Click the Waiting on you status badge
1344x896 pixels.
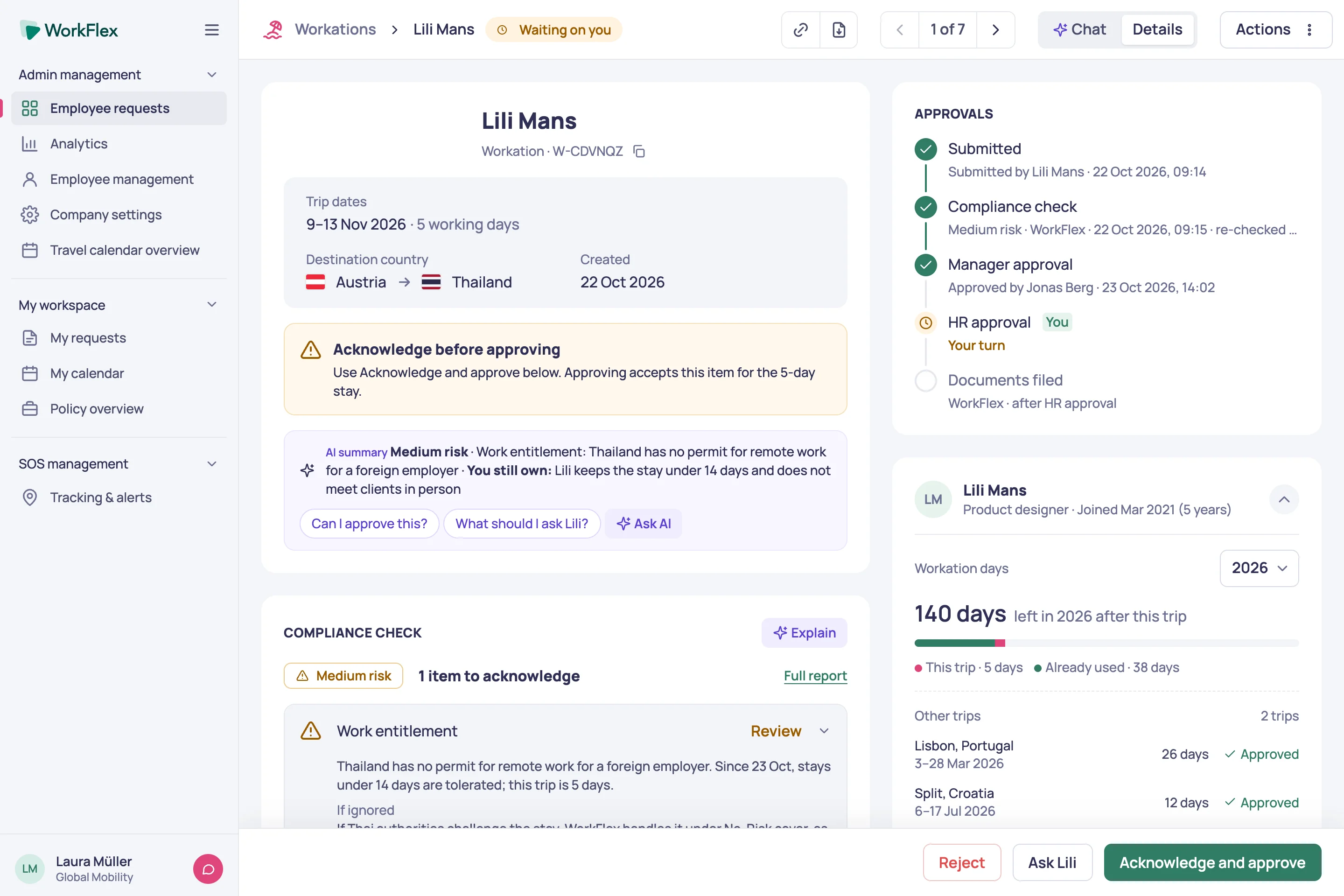tap(553, 30)
